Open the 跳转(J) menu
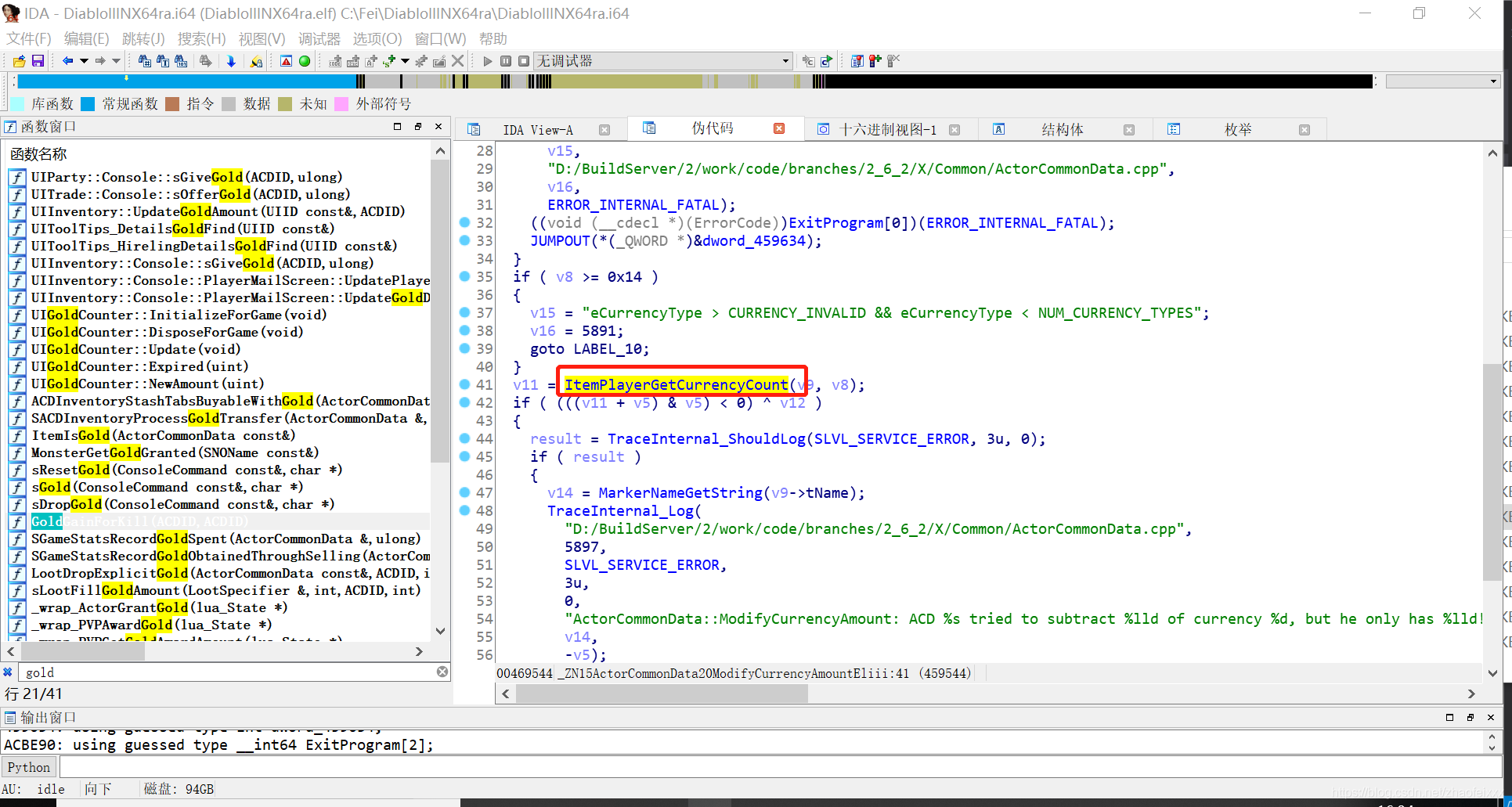This screenshot has width=1512, height=807. (143, 38)
